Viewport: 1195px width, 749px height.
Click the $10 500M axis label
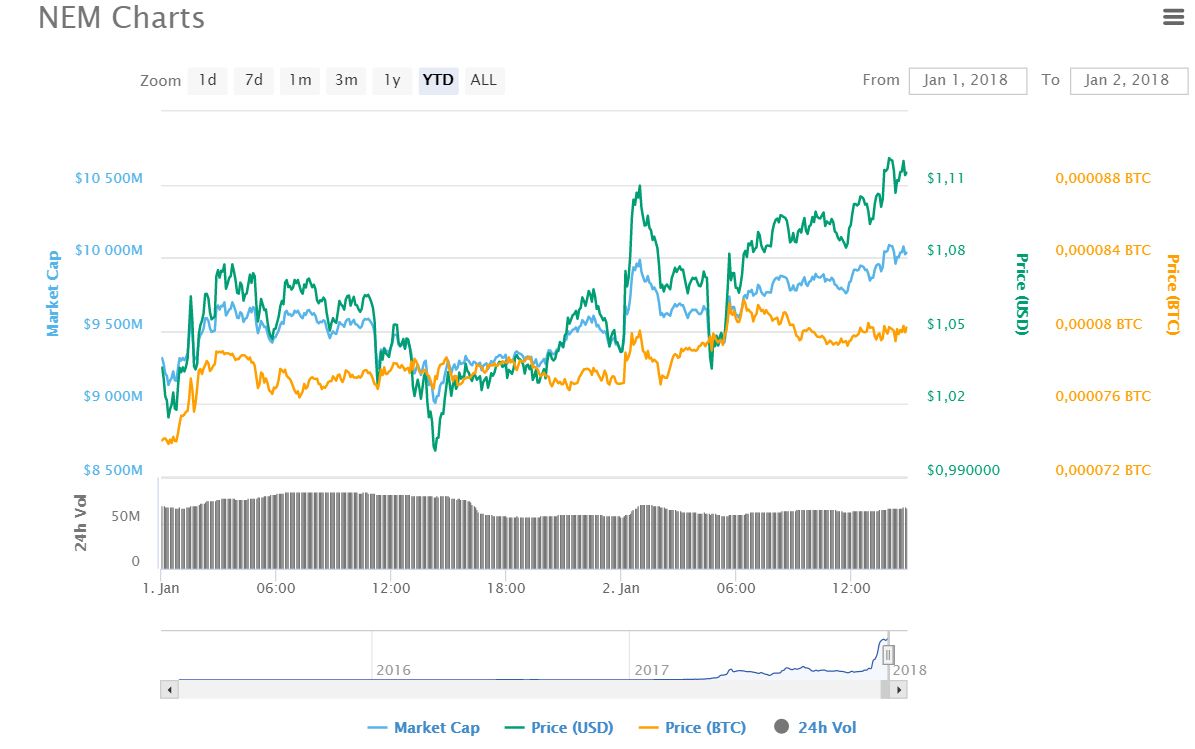(x=109, y=178)
